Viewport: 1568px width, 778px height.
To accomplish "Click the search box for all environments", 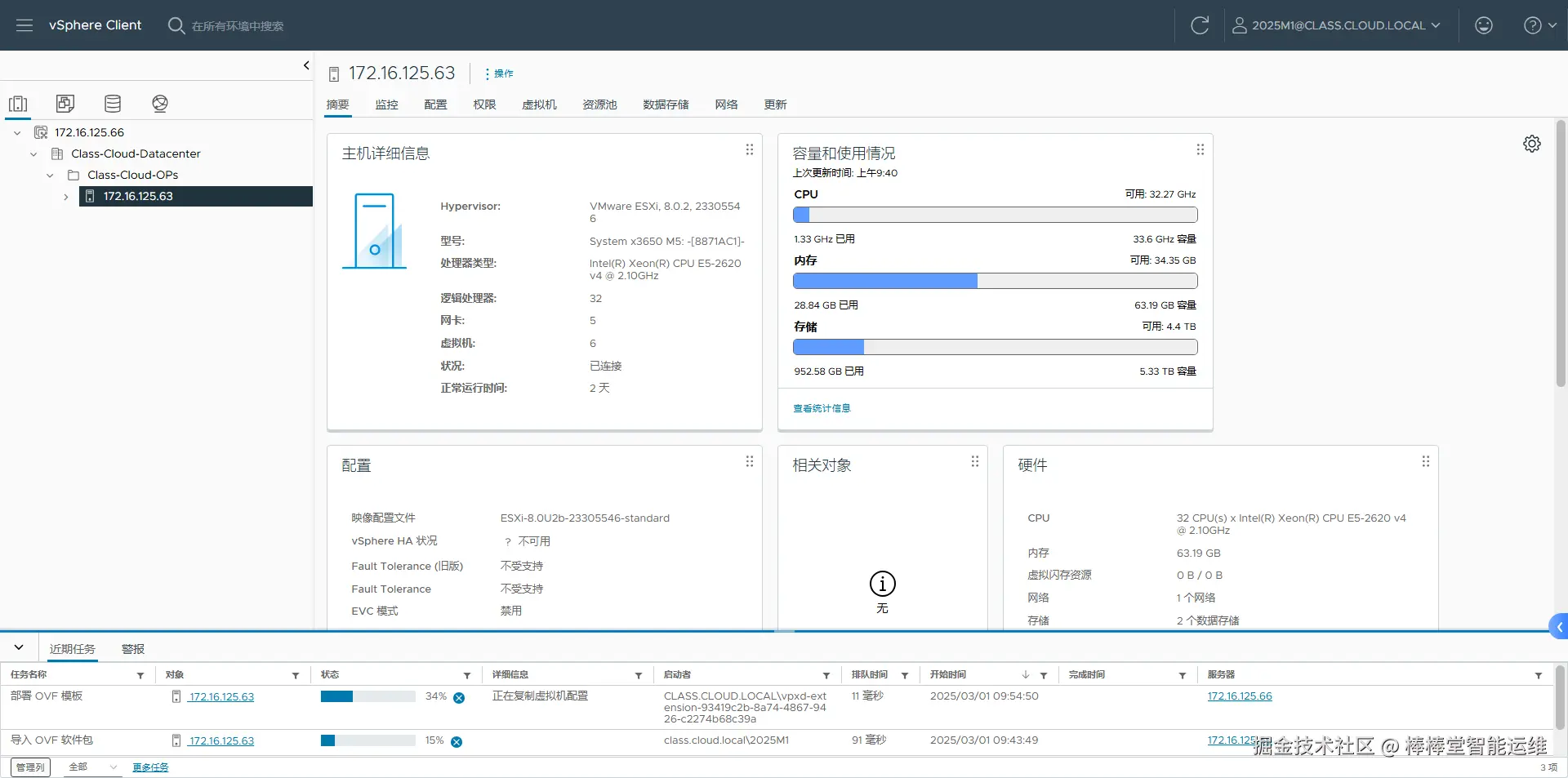I will pos(237,26).
